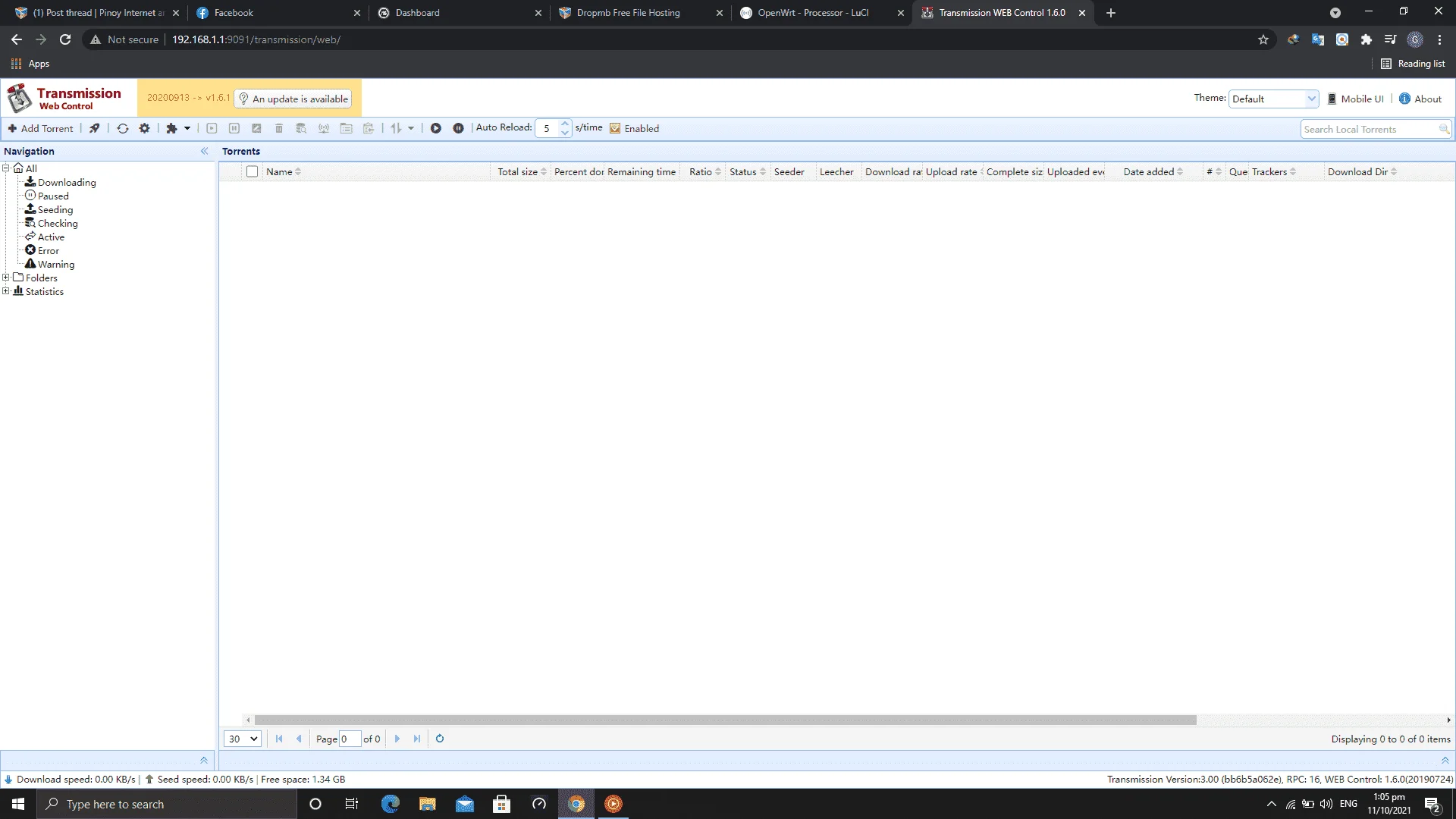This screenshot has height=819, width=1456.
Task: Click the solid black pause-all icon
Action: click(458, 128)
